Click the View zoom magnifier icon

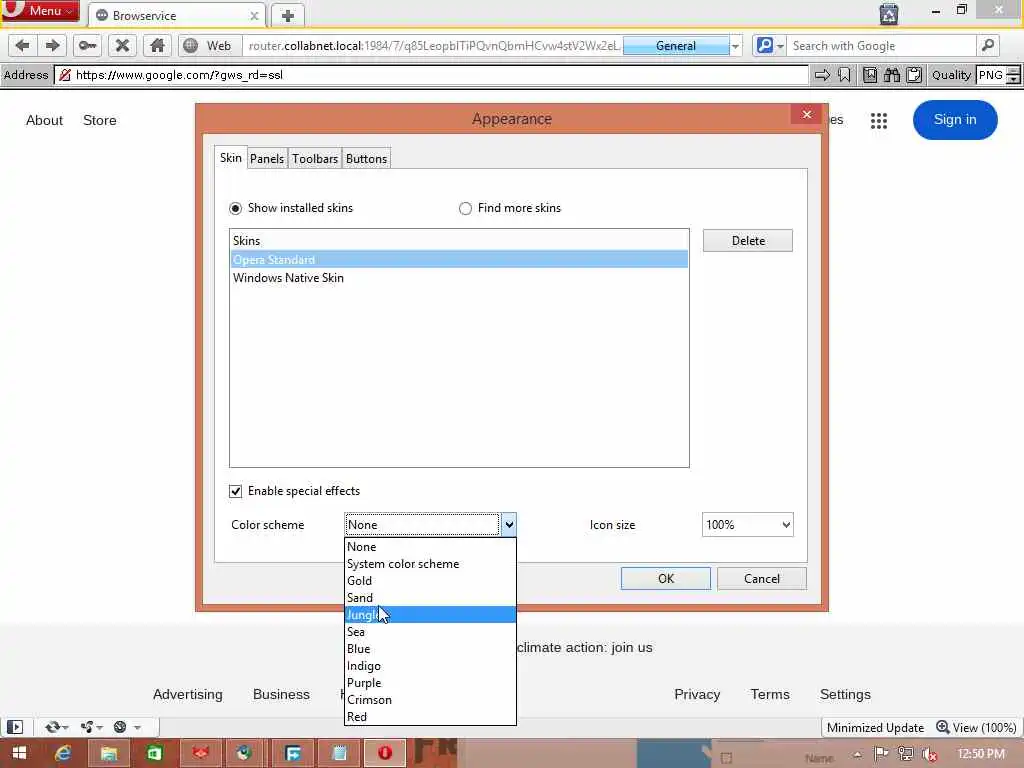pyautogui.click(x=942, y=727)
